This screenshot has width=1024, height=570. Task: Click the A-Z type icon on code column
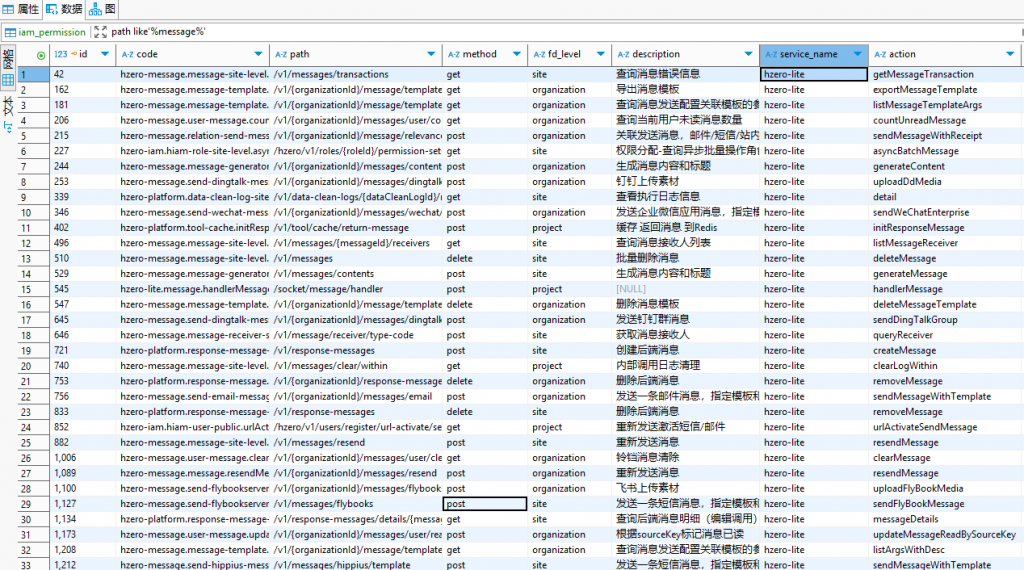pos(127,54)
